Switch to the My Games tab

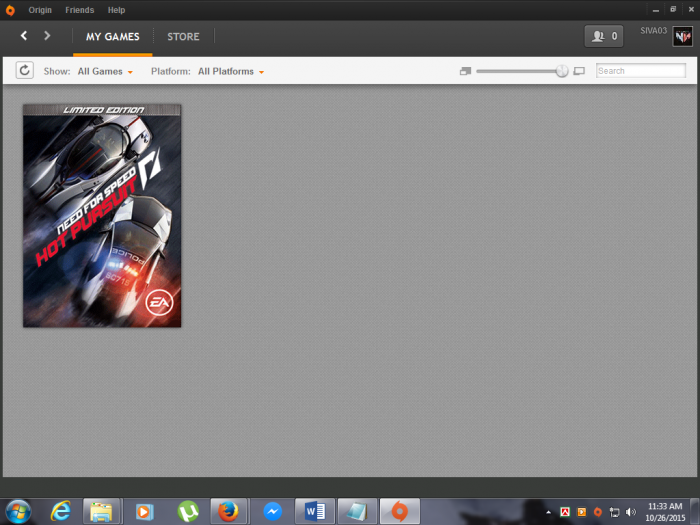112,37
